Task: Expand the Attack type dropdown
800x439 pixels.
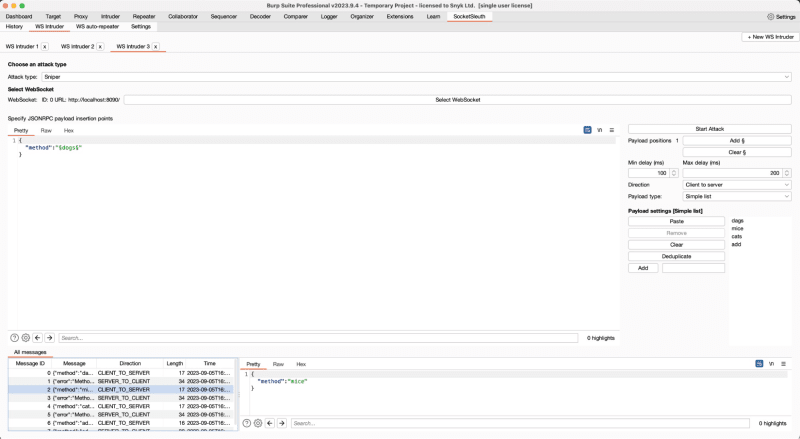Action: (x=416, y=77)
